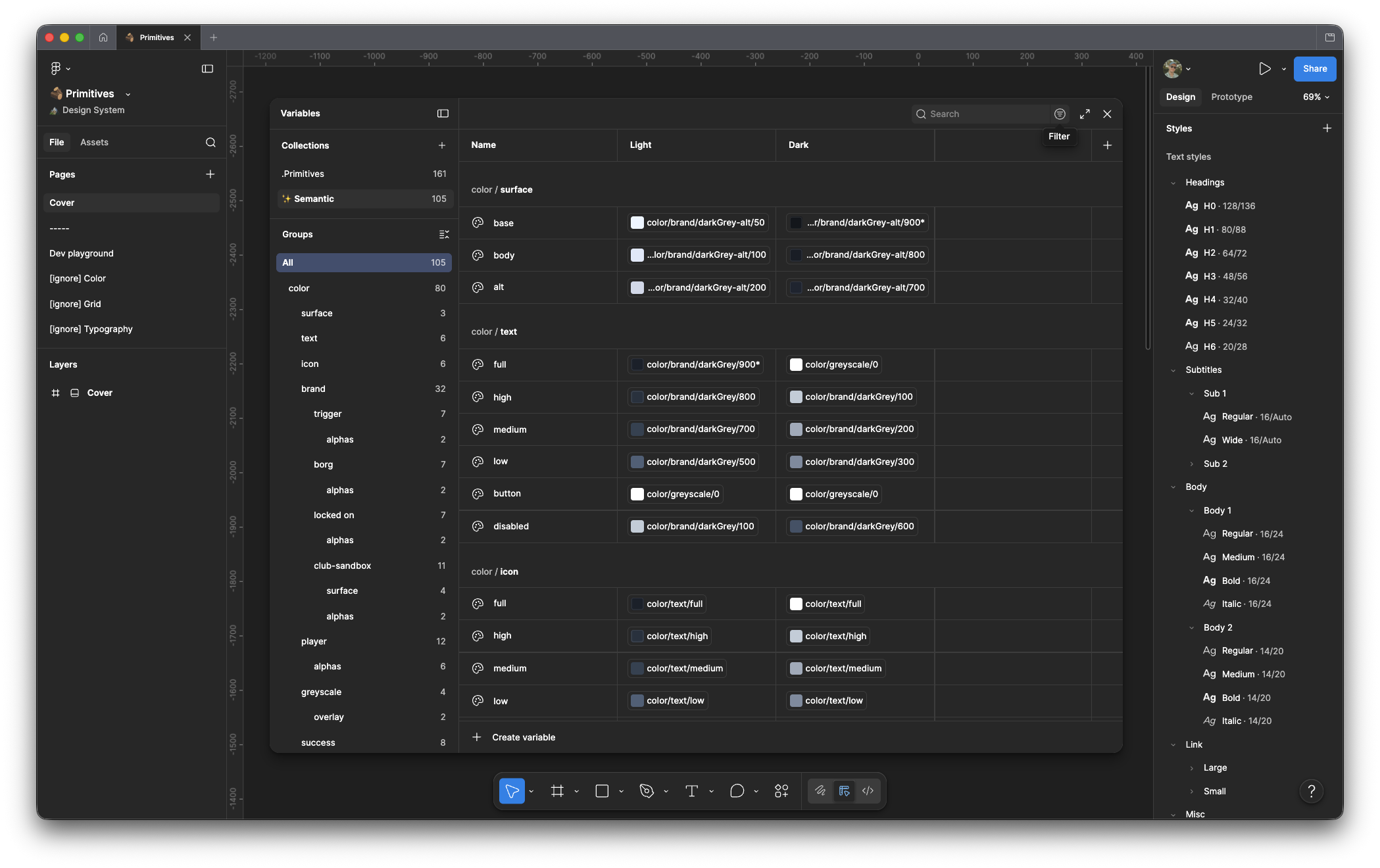The width and height of the screenshot is (1380, 868).
Task: Click the Present play icon
Action: (x=1264, y=68)
